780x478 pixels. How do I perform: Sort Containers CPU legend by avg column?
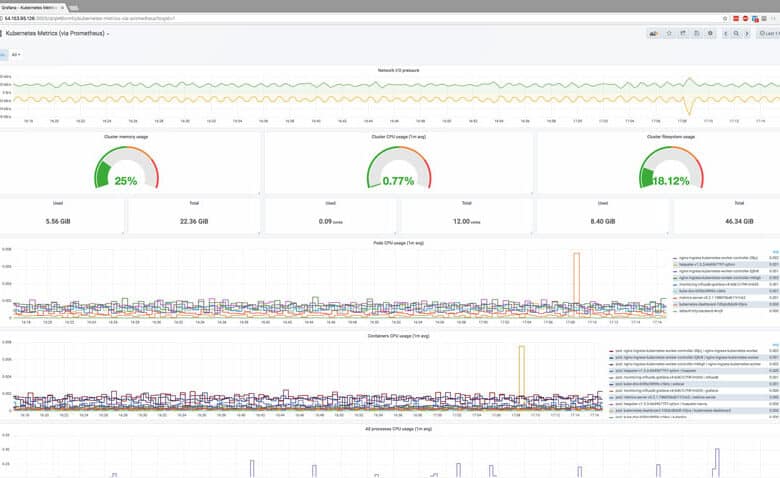click(776, 345)
